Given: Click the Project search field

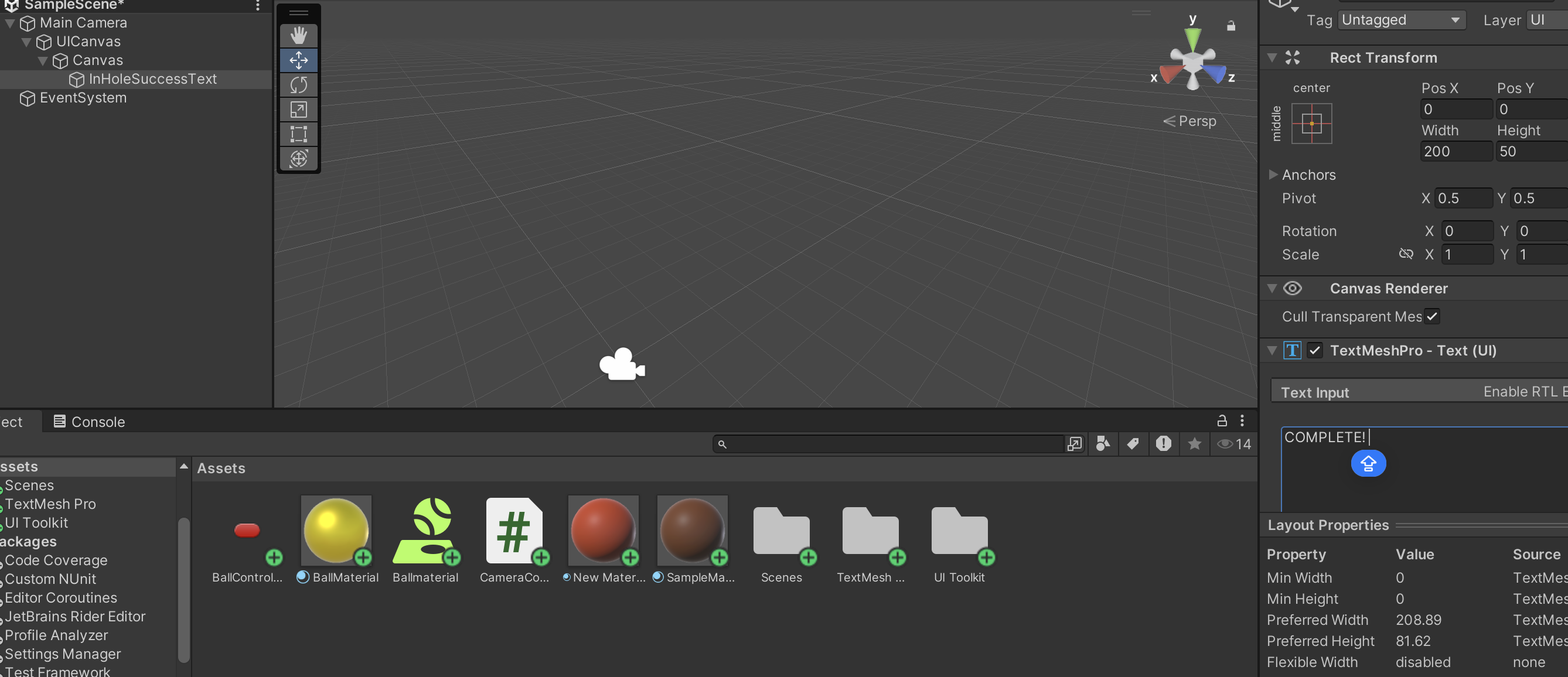Looking at the screenshot, I should coord(889,444).
